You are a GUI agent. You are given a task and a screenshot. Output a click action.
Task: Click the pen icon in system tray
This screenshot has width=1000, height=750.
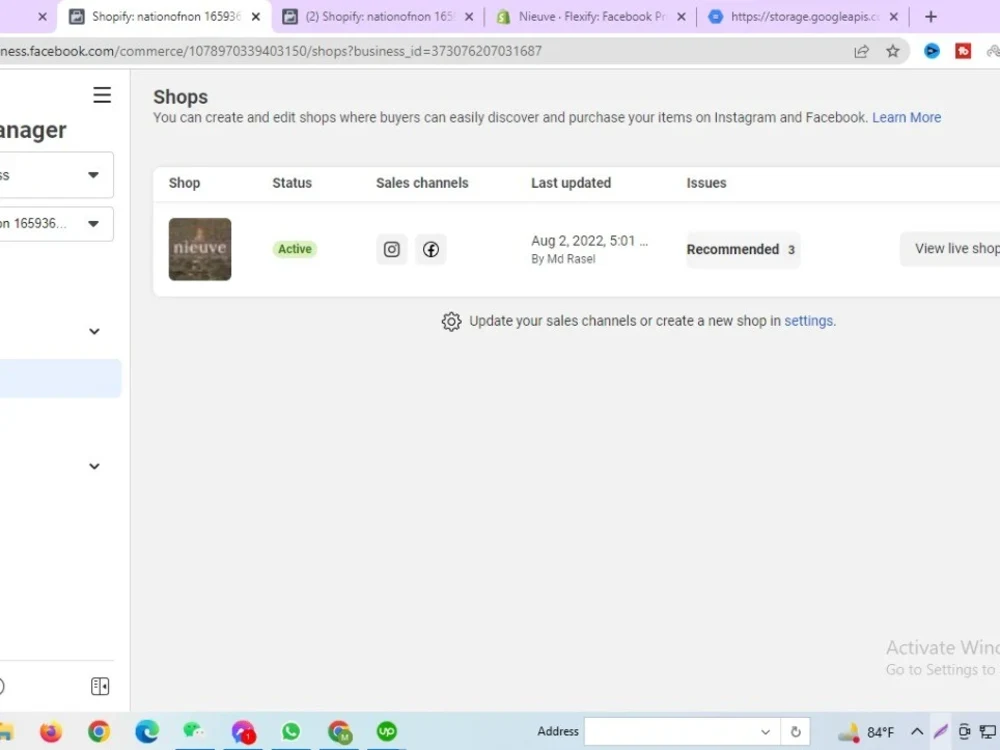[940, 731]
